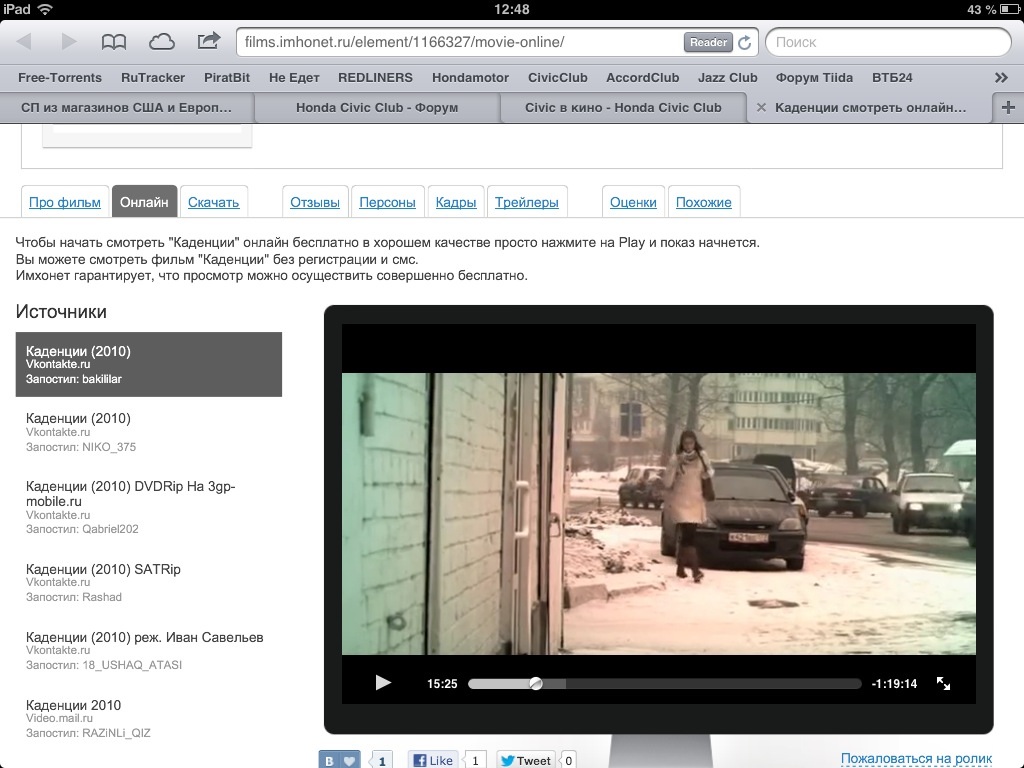The width and height of the screenshot is (1024, 768).
Task: Click the elapsed time 15:25
Action: [442, 684]
